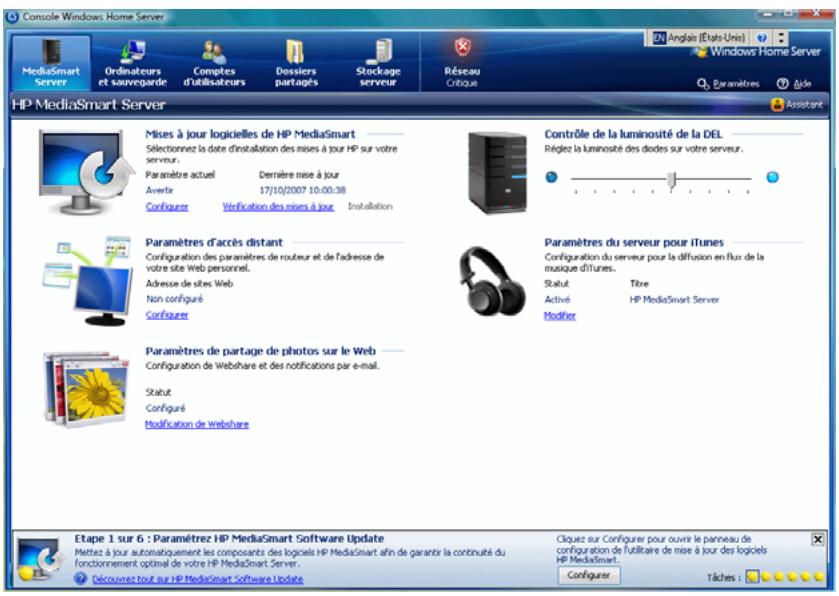
Task: Click Etape 1 sur 6 step heading
Action: pos(229,539)
